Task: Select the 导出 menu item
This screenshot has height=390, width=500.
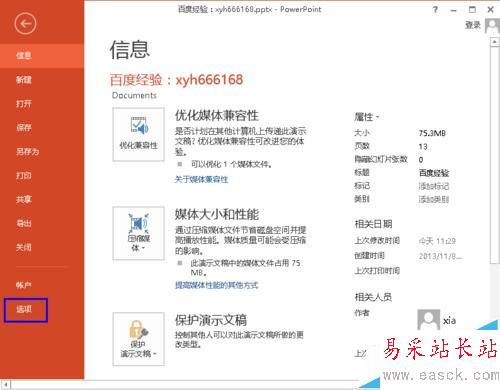Action: (42, 224)
